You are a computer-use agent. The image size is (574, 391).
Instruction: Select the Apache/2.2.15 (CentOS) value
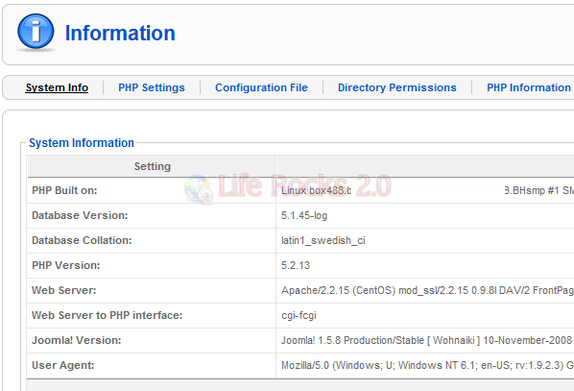(427, 290)
